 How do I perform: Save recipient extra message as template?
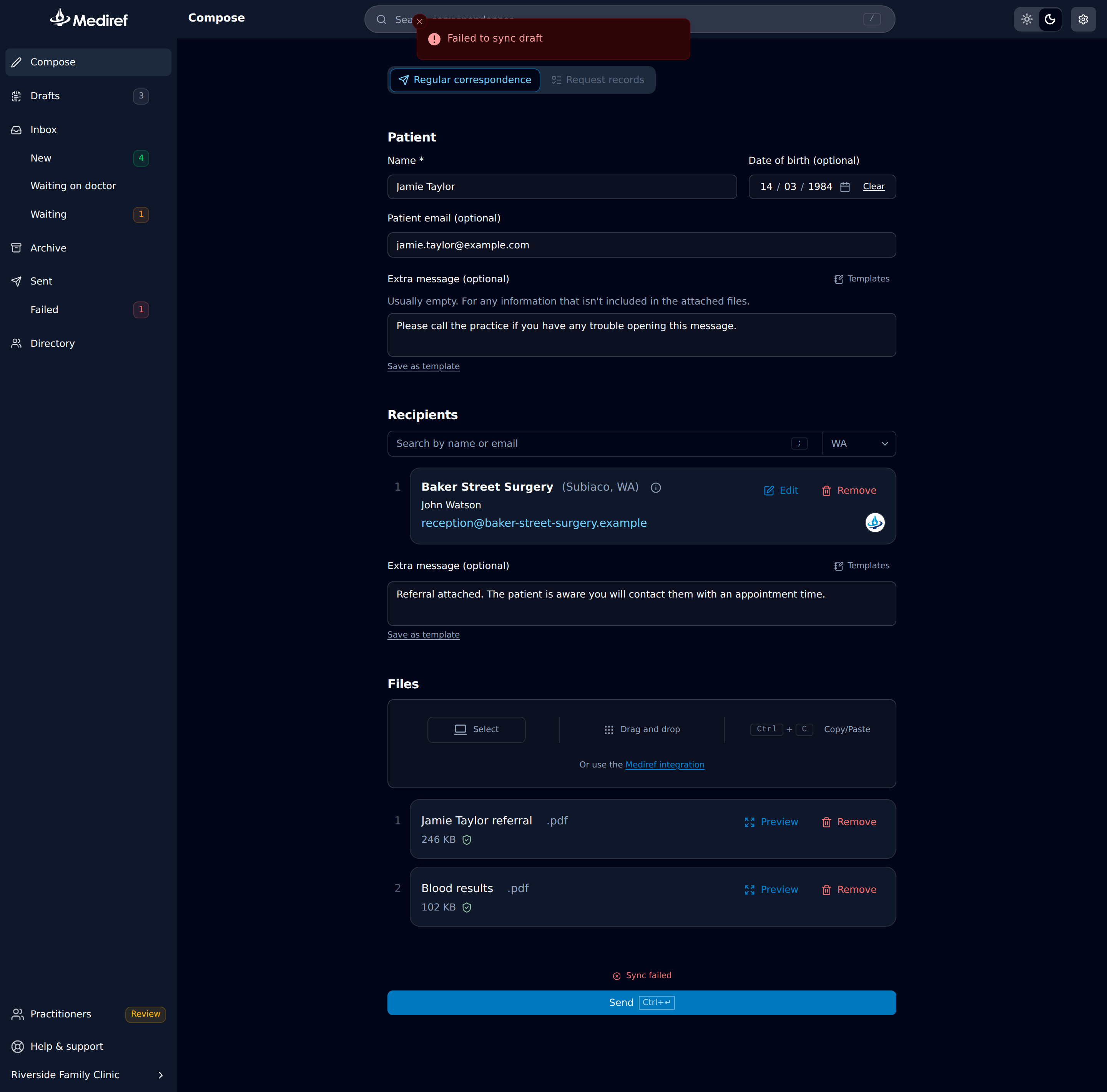(x=424, y=634)
